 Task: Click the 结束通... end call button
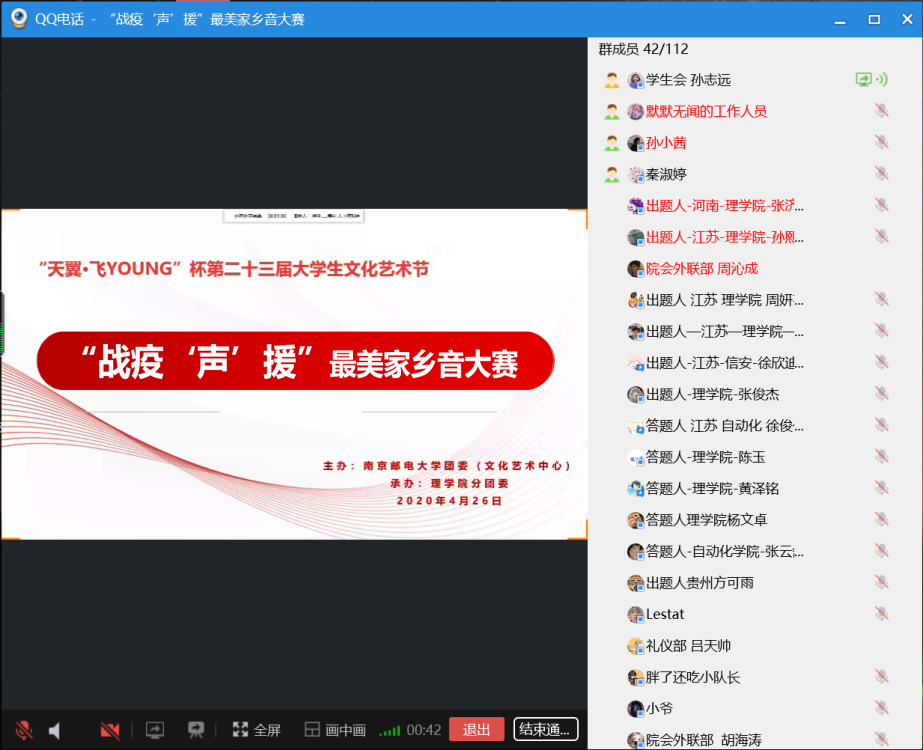[545, 730]
